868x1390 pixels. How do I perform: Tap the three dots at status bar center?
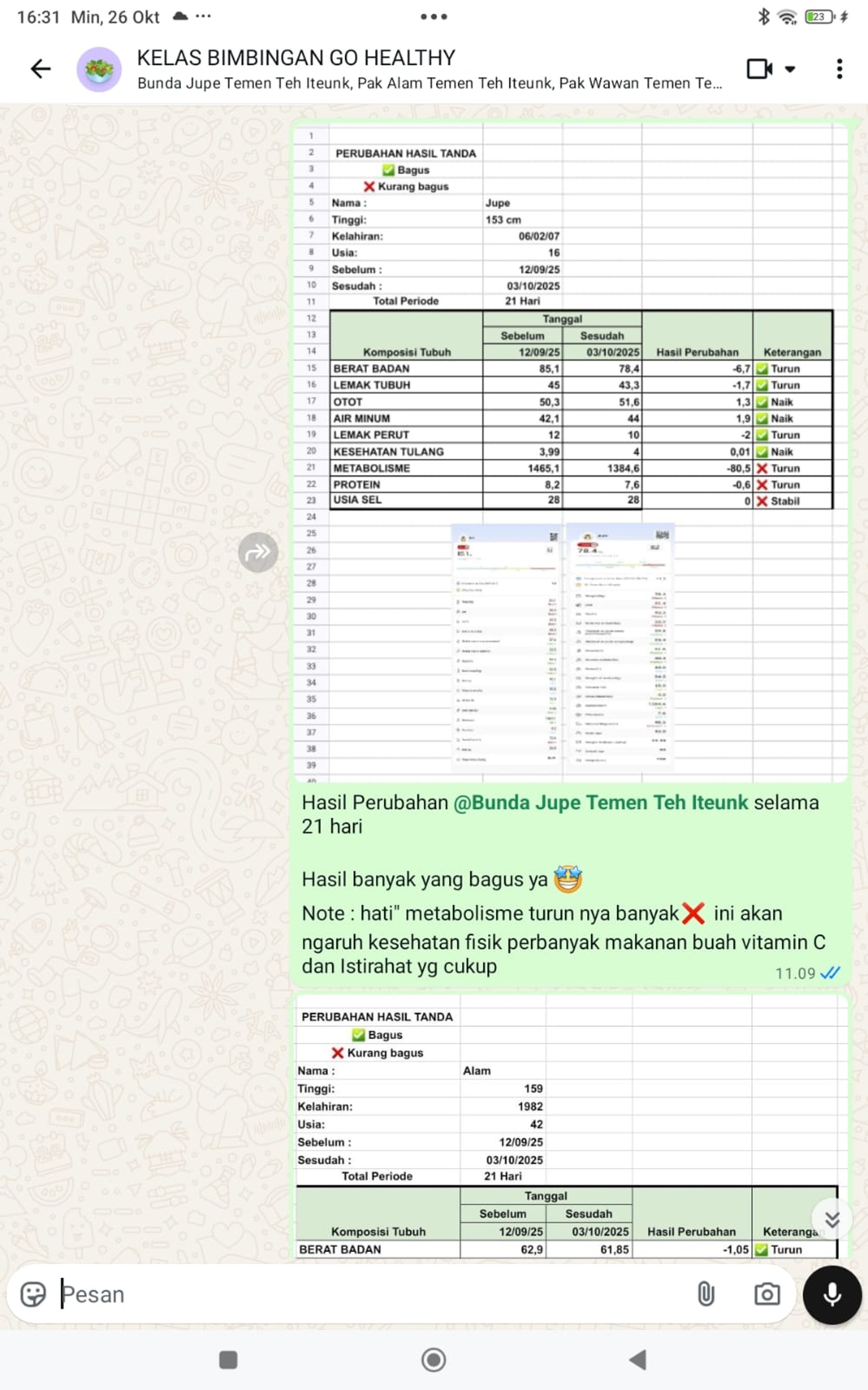tap(434, 17)
